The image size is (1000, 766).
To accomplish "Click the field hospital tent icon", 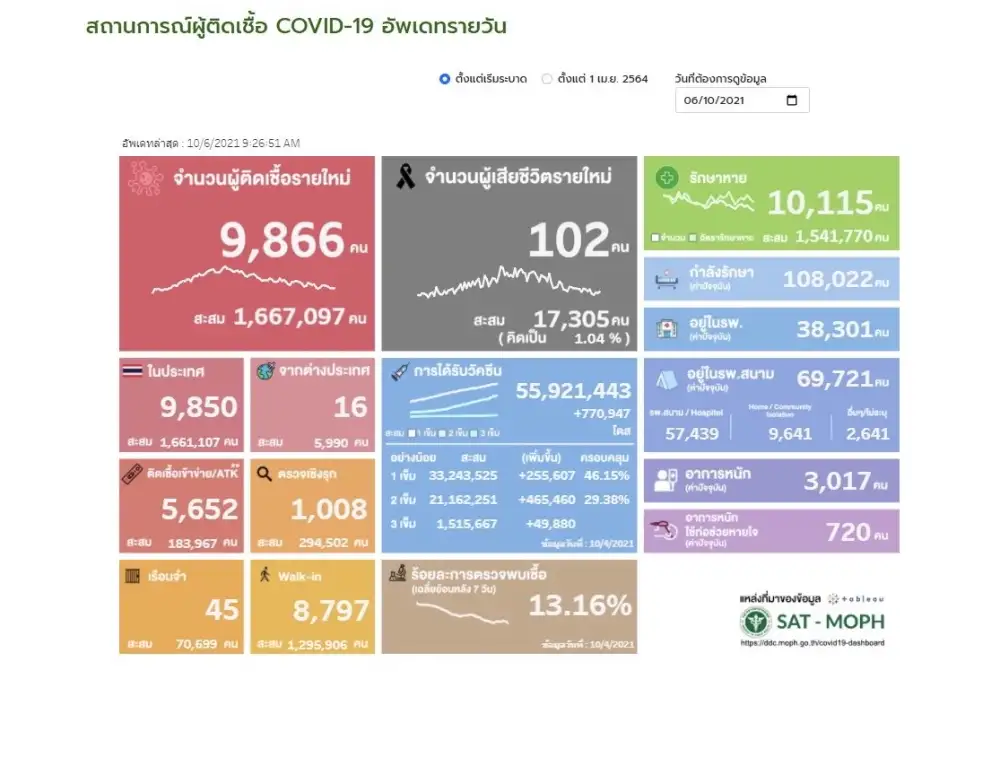I will [x=664, y=379].
